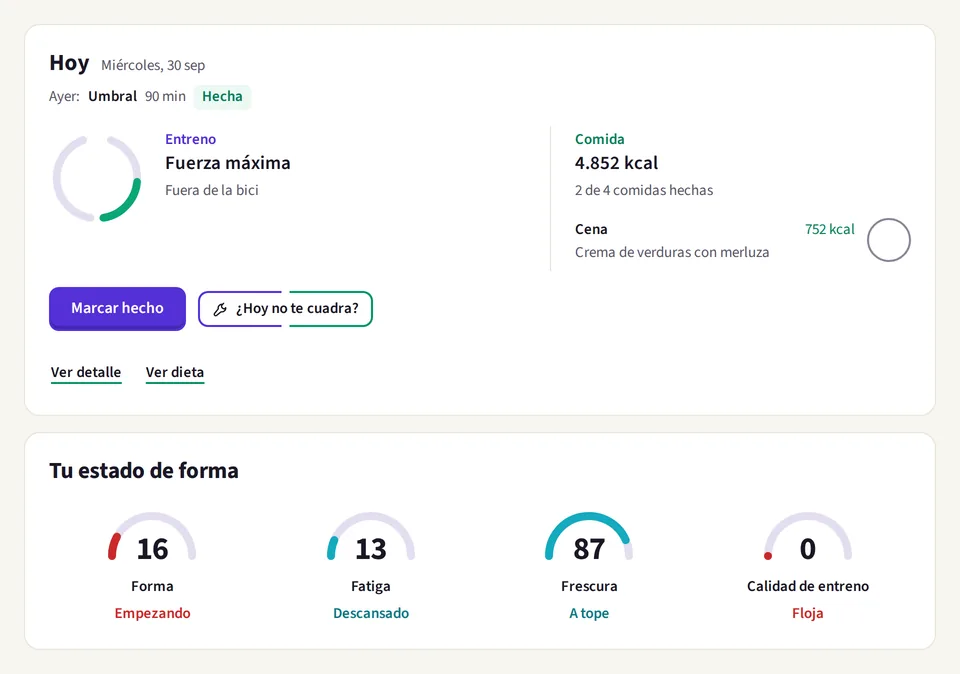Click the Descansado status text

(371, 613)
